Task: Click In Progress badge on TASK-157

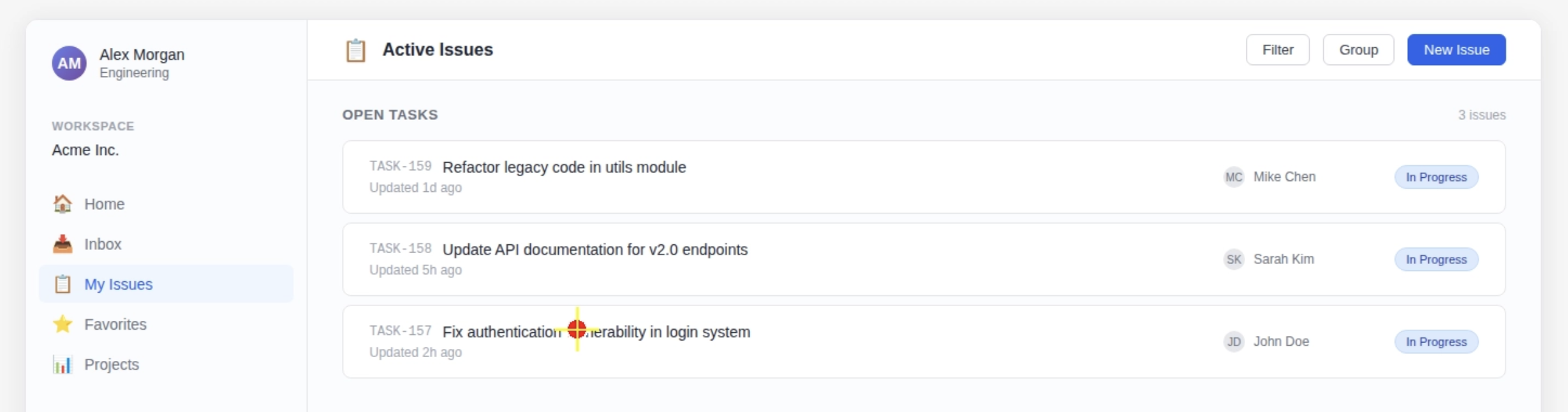Action: tap(1436, 342)
